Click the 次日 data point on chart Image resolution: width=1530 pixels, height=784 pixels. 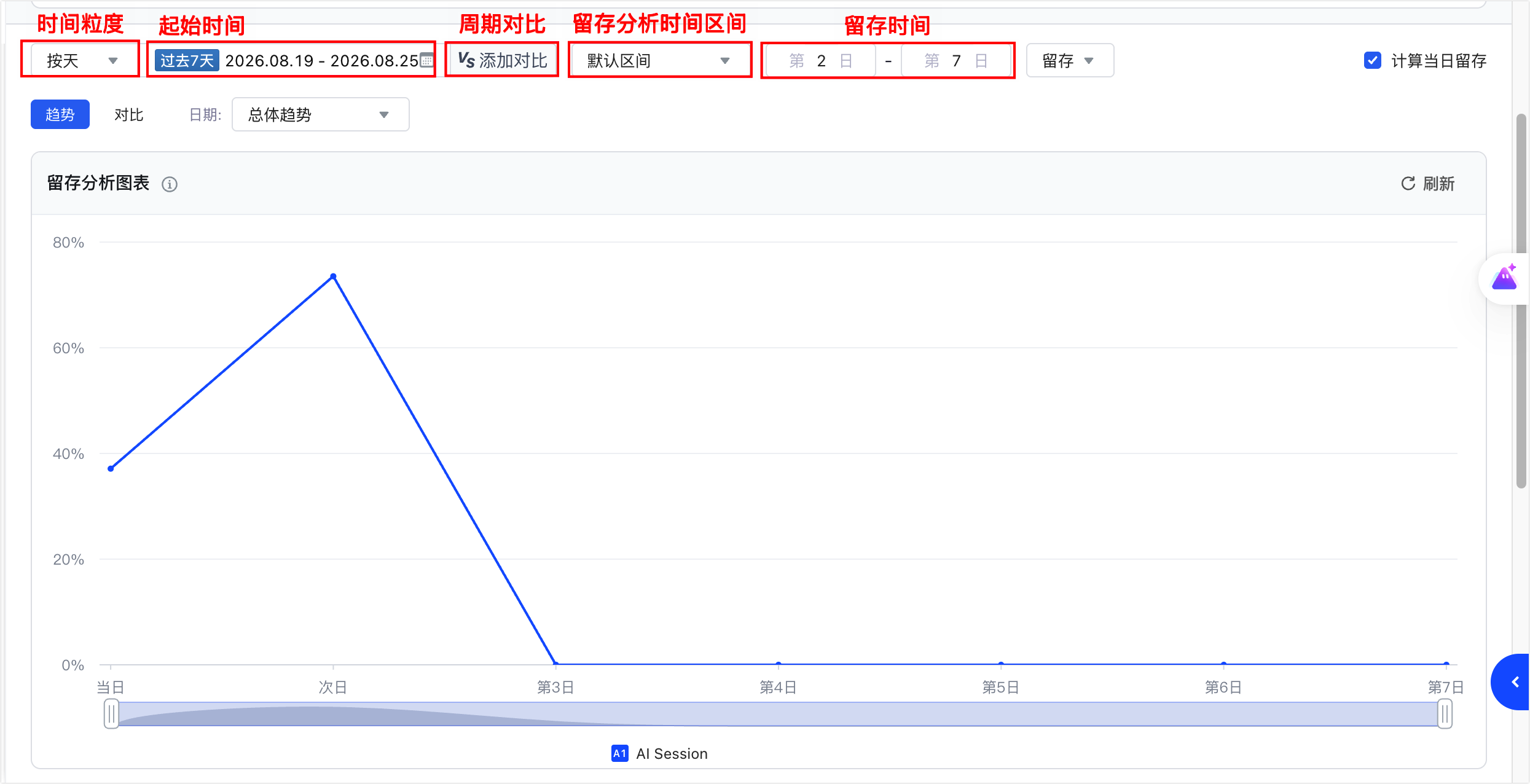pyautogui.click(x=333, y=276)
